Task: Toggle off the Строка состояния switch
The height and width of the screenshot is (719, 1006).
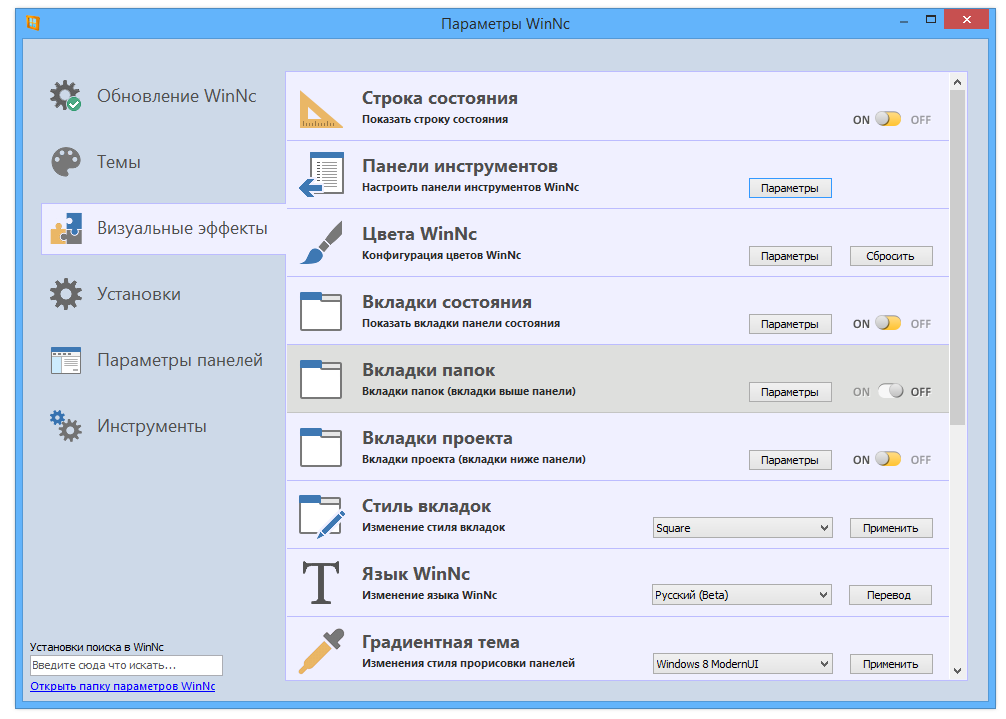Action: [889, 119]
